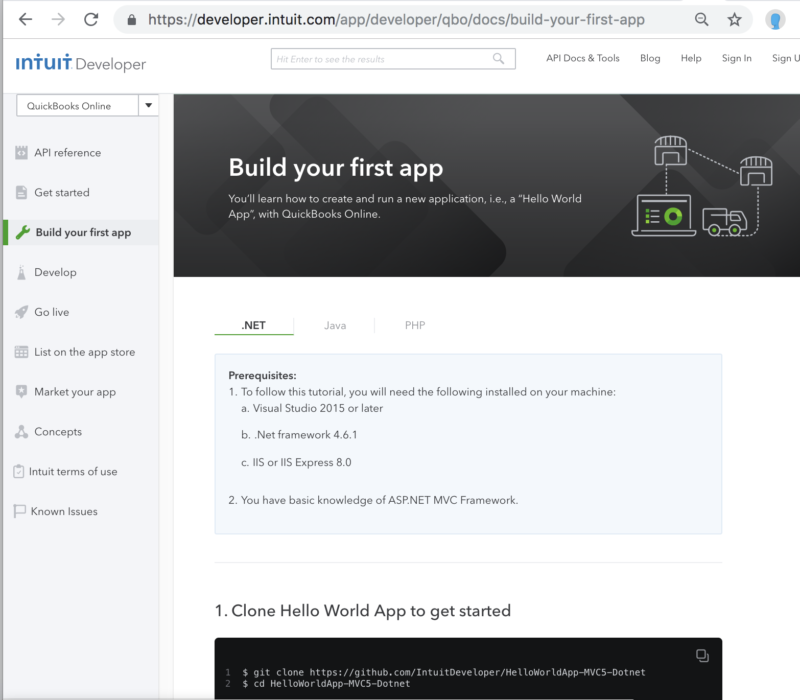This screenshot has width=800, height=700.
Task: Switch to the .NET tab
Action: point(254,326)
